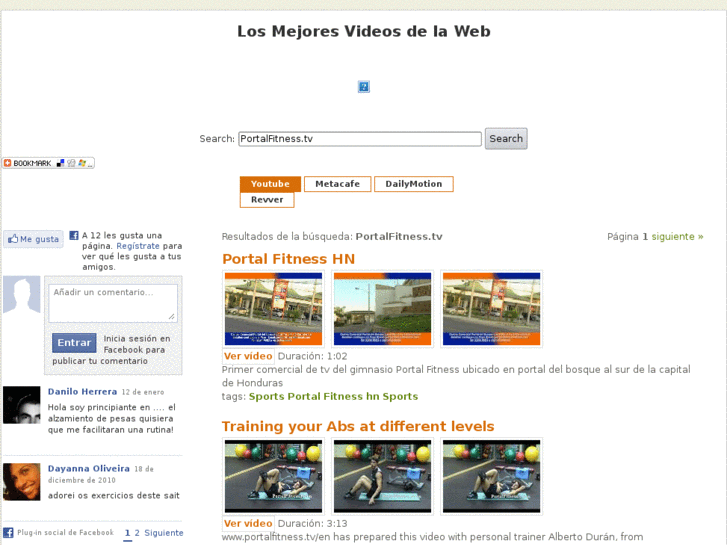This screenshot has height=545, width=727.
Task: Click the Facebook plug-in social logo
Action: point(8,532)
